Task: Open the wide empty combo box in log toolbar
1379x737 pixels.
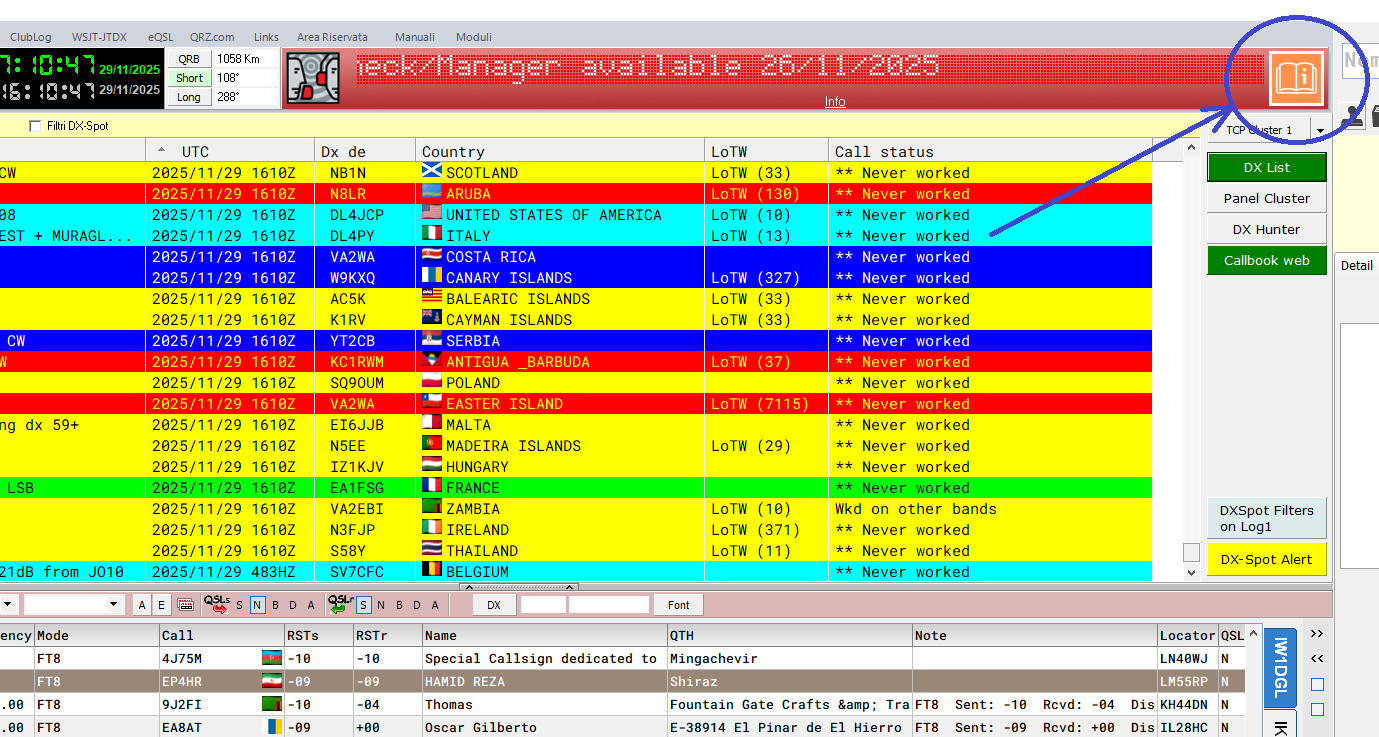Action: pyautogui.click(x=74, y=604)
